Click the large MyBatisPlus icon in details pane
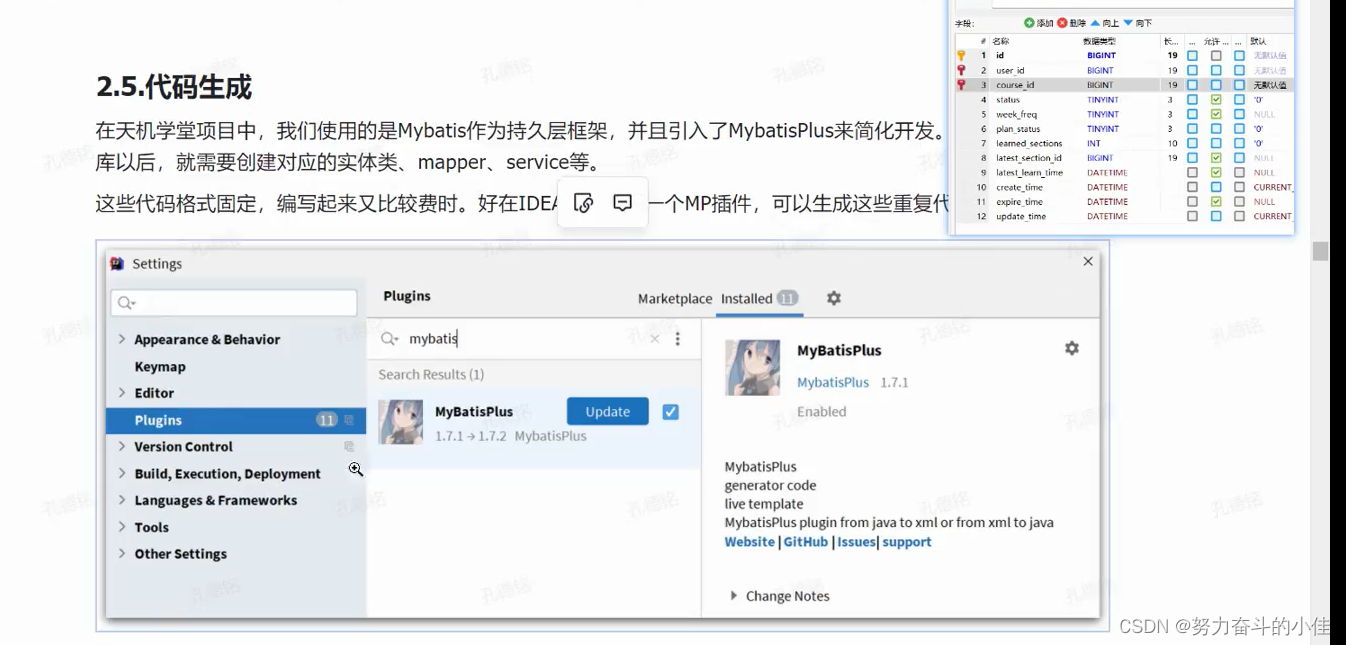This screenshot has width=1346, height=645. pyautogui.click(x=752, y=368)
